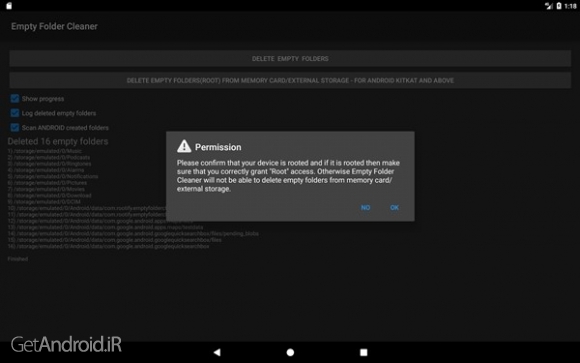Click log entry '/storage/emulated/0/Pictures'
580x363 pixels.
[x=47, y=183]
